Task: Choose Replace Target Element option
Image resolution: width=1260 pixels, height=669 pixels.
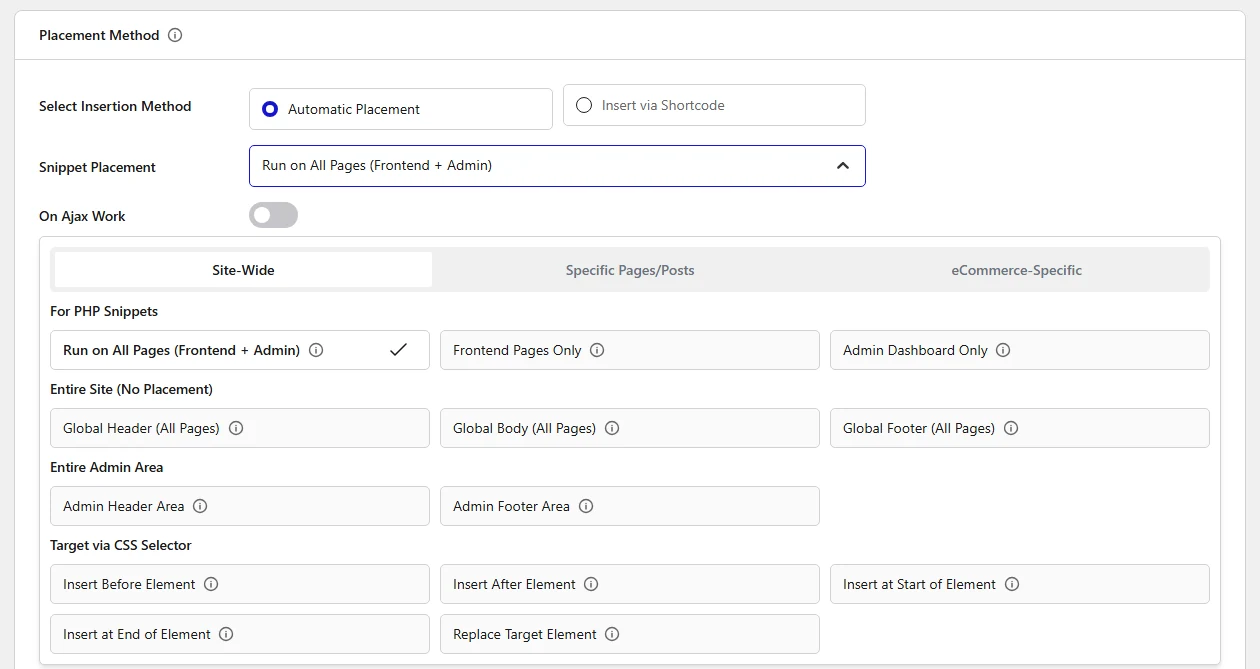Action: click(x=630, y=634)
